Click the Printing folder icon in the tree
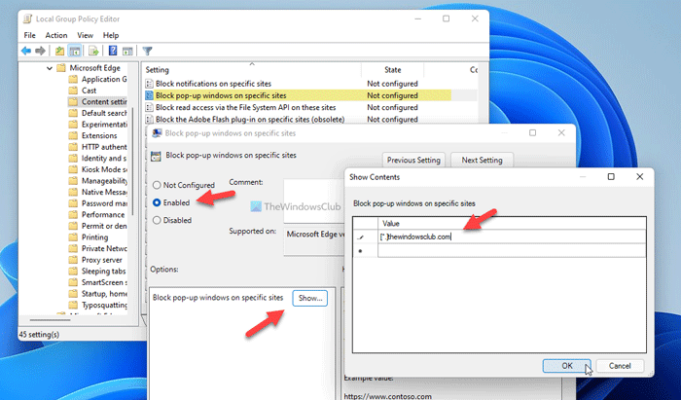This screenshot has width=681, height=400. tap(73, 237)
